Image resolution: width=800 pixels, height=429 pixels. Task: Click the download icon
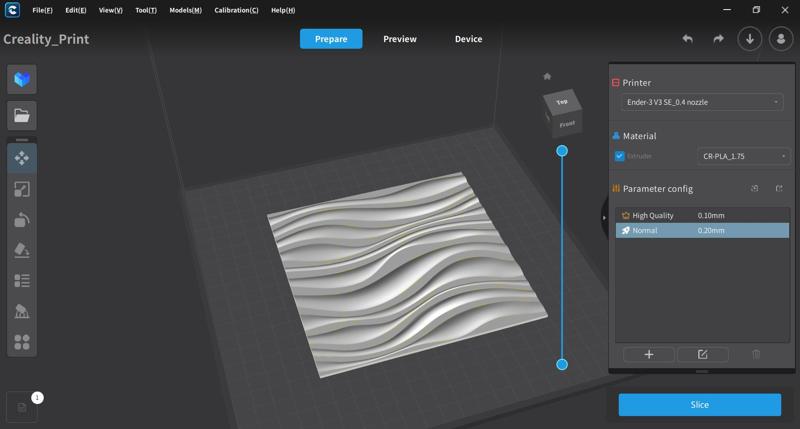pos(750,39)
